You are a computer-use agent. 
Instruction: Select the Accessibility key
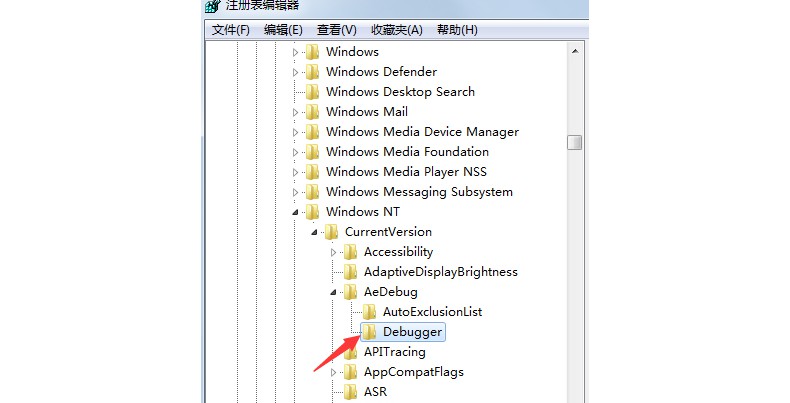pos(399,252)
